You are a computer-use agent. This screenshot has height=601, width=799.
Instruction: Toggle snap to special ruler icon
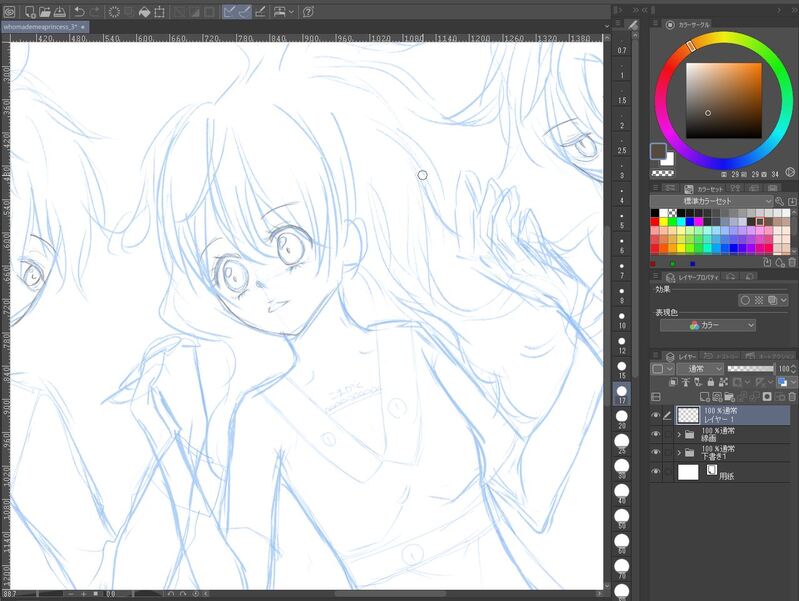245,11
